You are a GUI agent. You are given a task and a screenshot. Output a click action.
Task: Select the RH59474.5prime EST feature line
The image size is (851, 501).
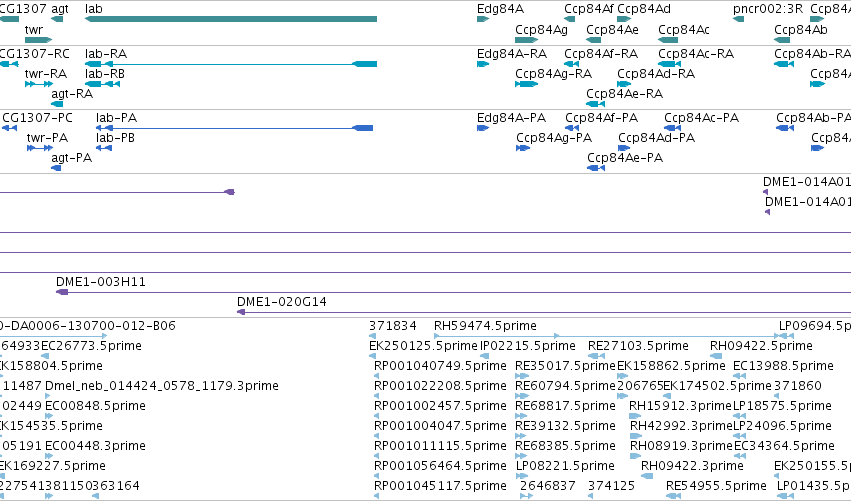pyautogui.click(x=497, y=337)
